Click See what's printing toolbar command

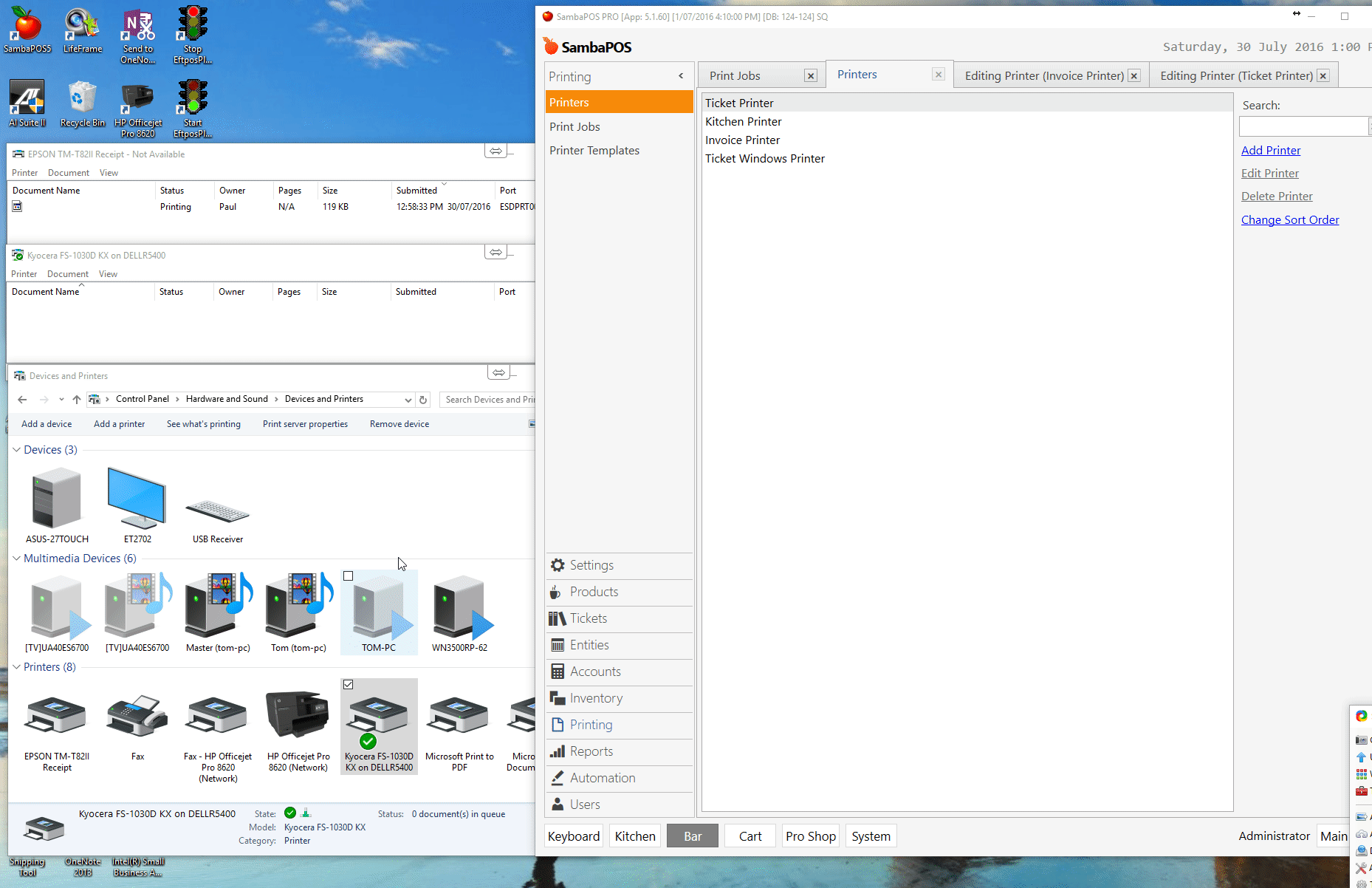[204, 424]
